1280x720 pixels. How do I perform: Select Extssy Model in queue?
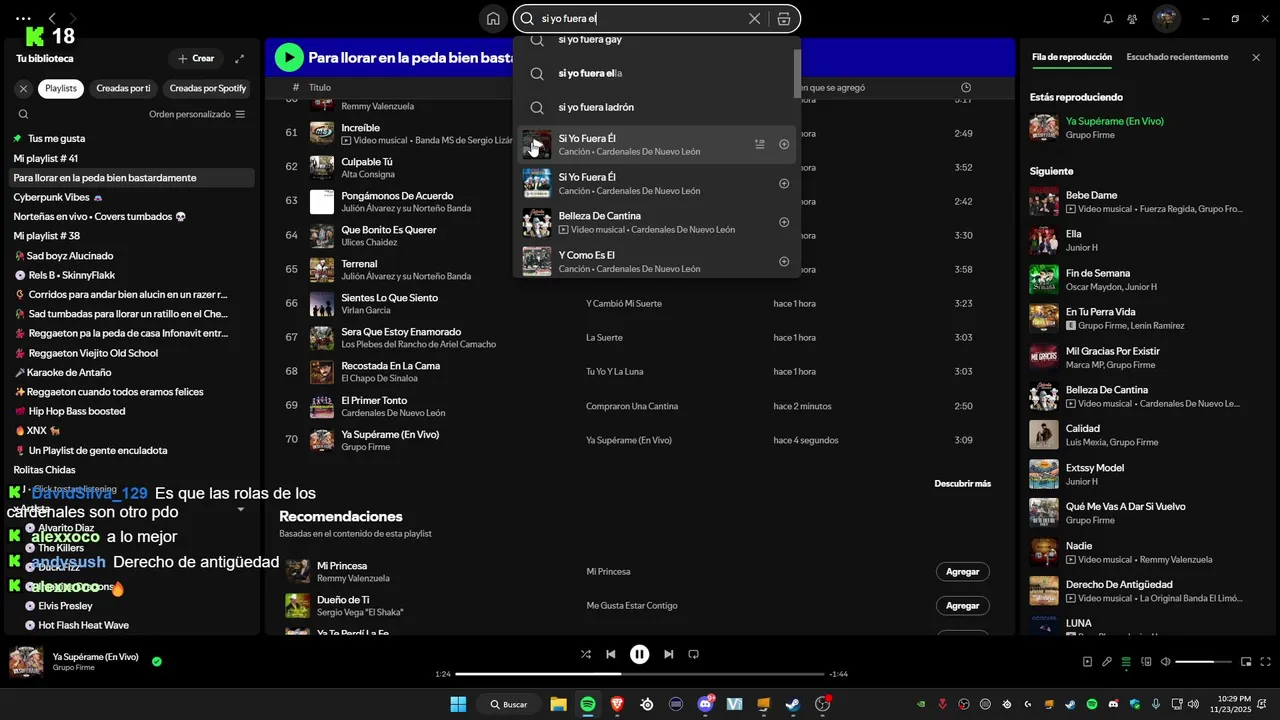[x=1140, y=474]
